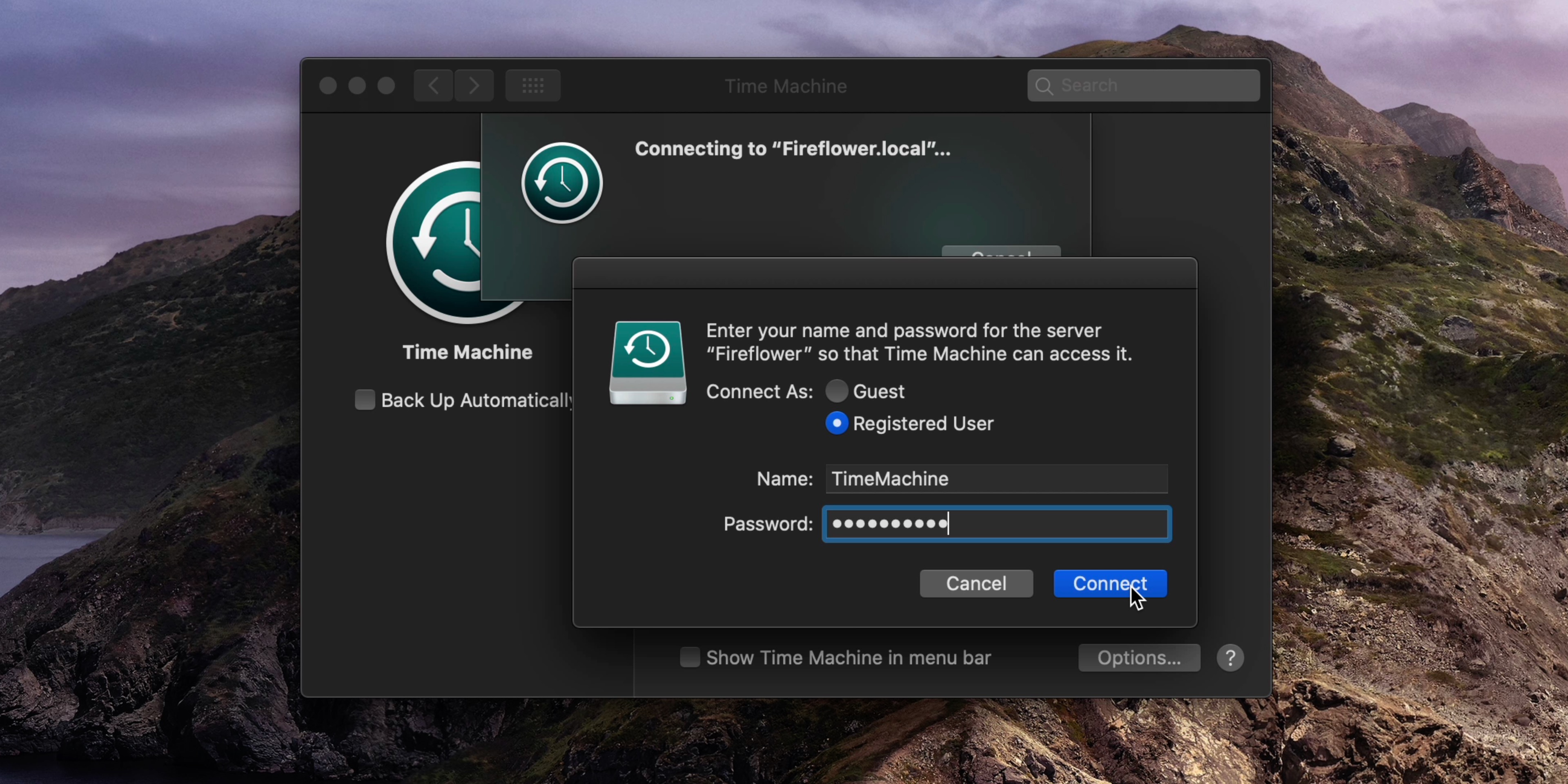The image size is (1568, 784).
Task: Click inside the Password field
Action: pos(996,524)
